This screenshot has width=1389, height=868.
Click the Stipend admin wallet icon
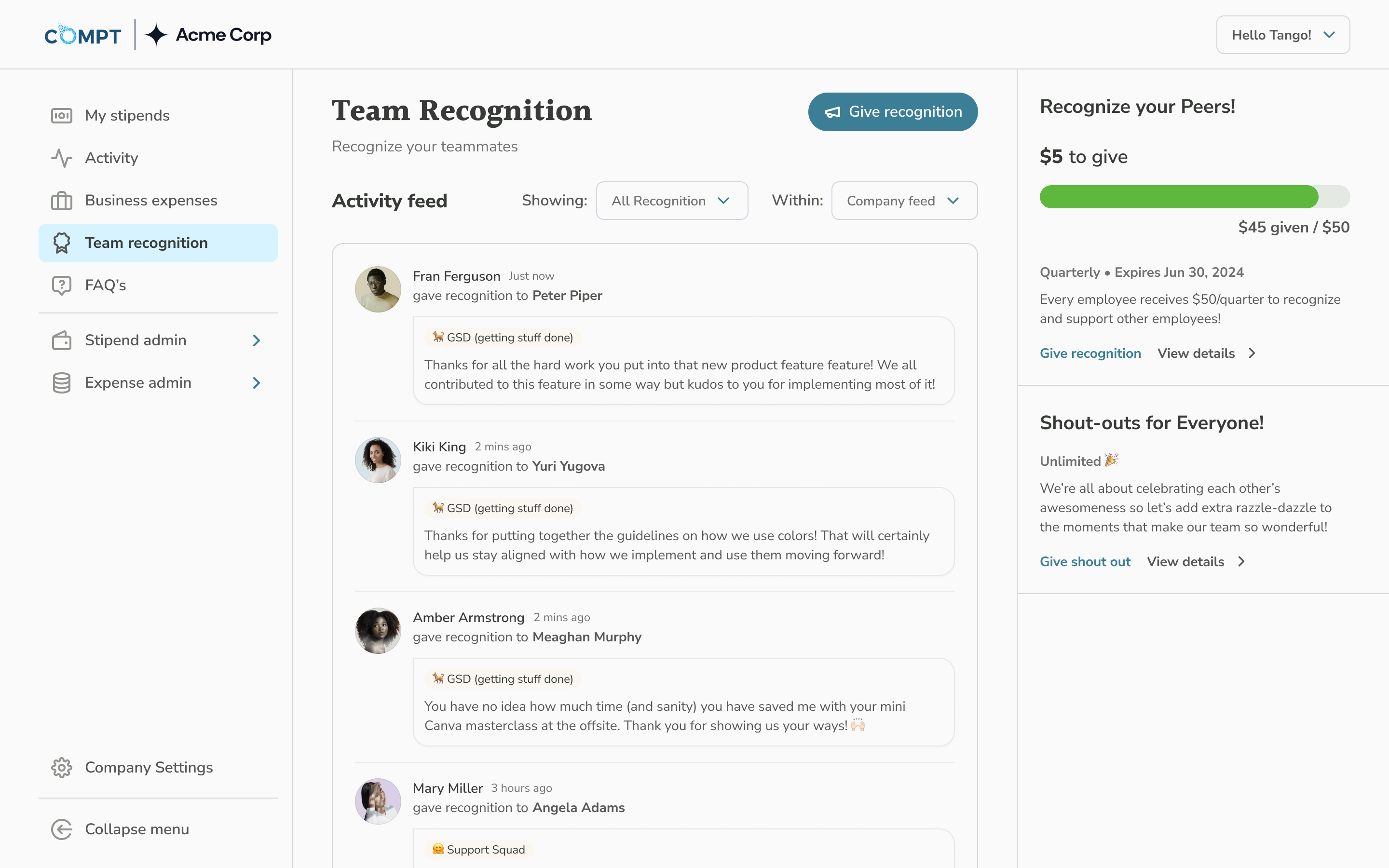pos(61,340)
